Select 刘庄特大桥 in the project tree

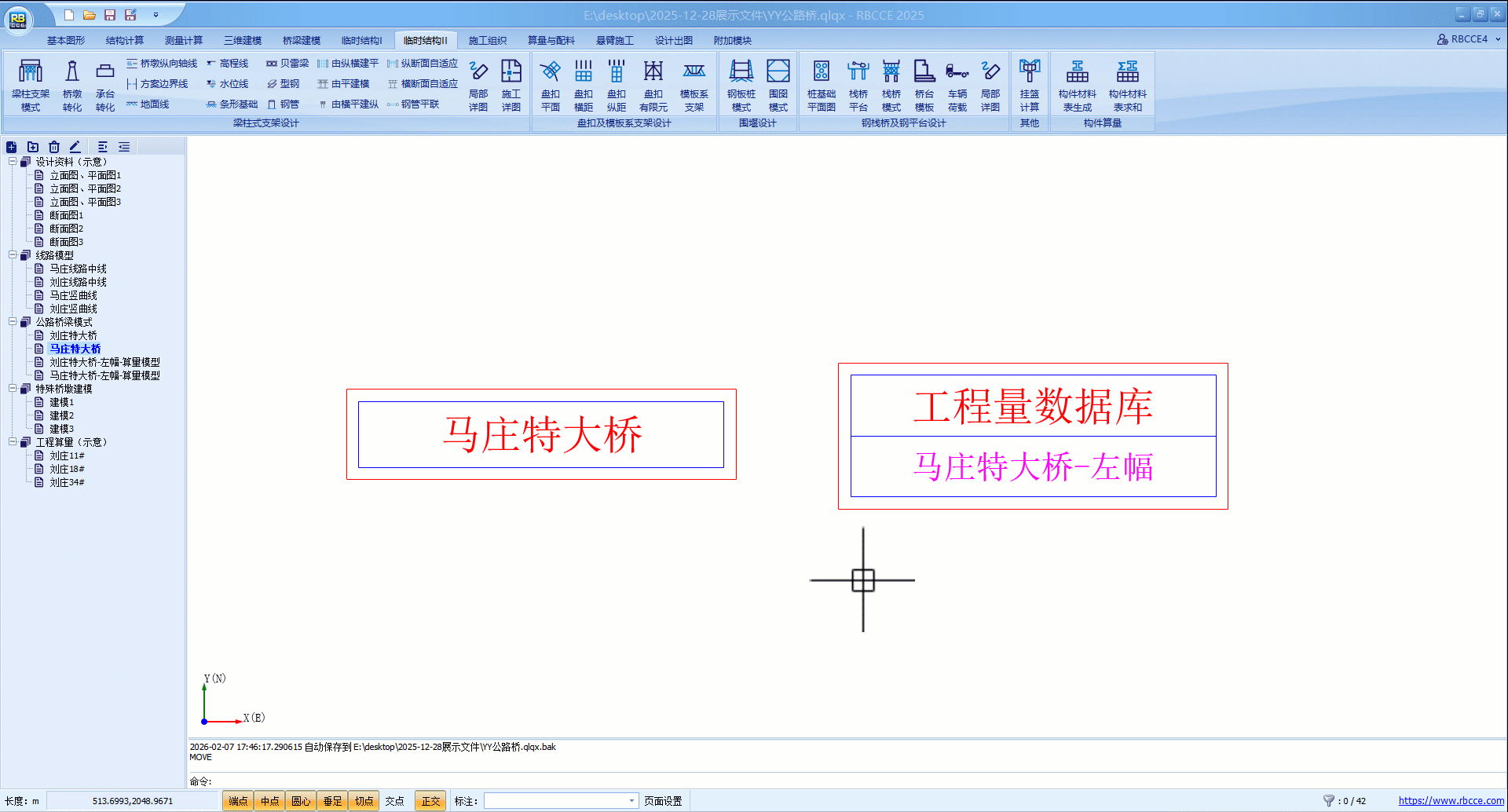[73, 335]
